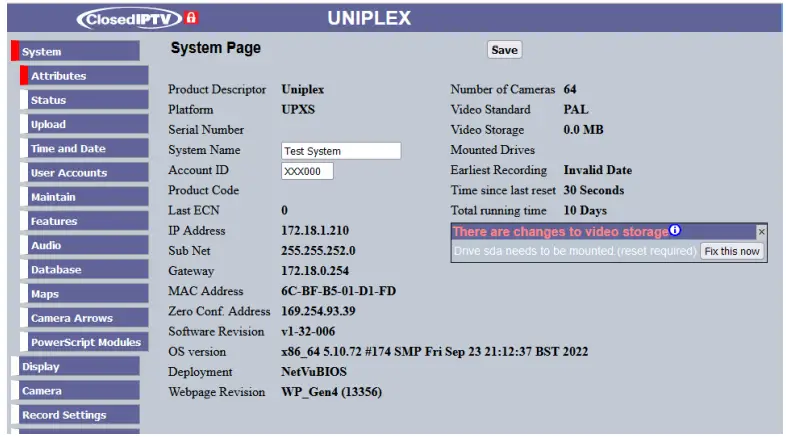Screen dimensions: 786x437
Task: Click the subnet value 255.255.252.0
Action: [x=318, y=251]
